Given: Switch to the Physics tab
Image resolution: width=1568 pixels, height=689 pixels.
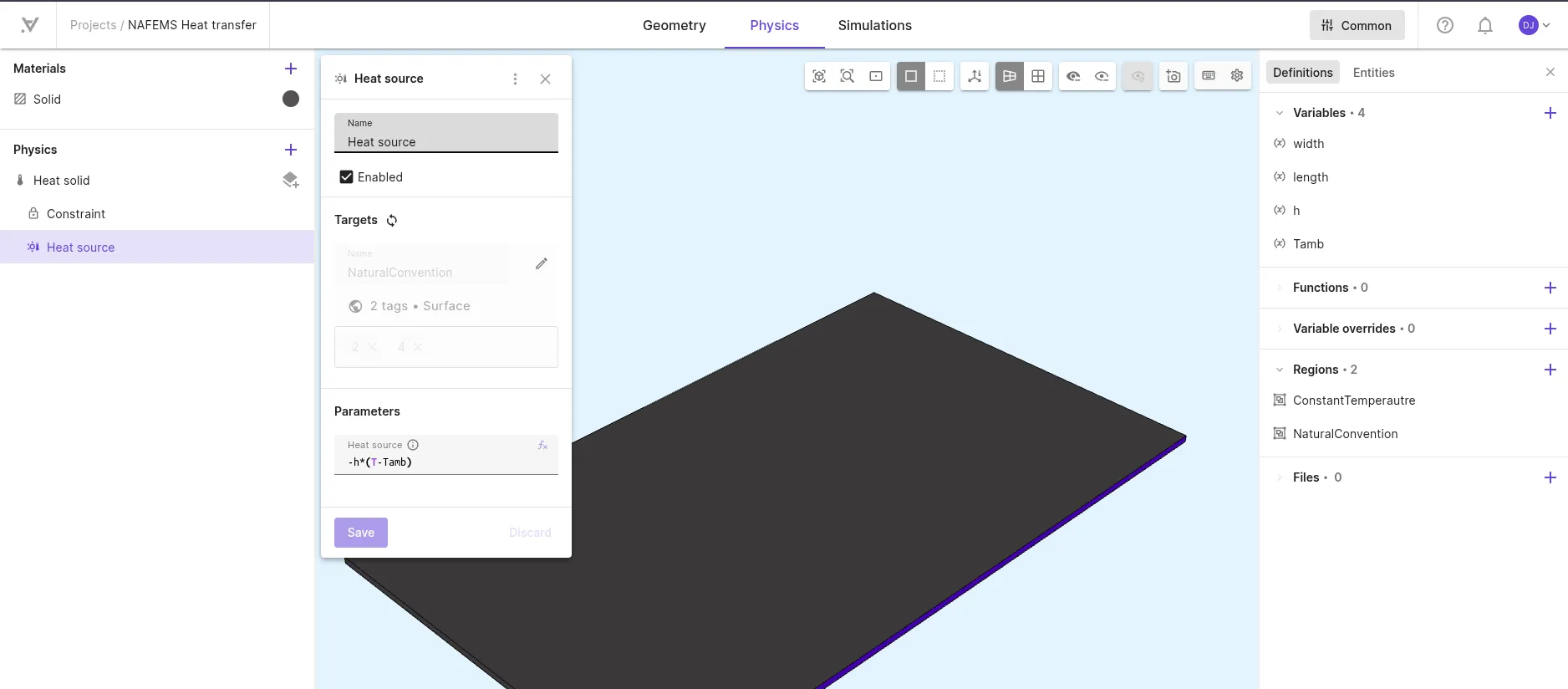Looking at the screenshot, I should pos(775,25).
